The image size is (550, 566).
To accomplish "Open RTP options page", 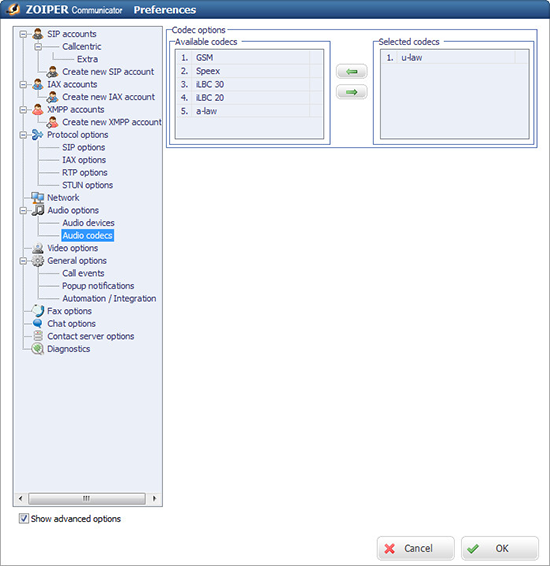I will [x=85, y=173].
